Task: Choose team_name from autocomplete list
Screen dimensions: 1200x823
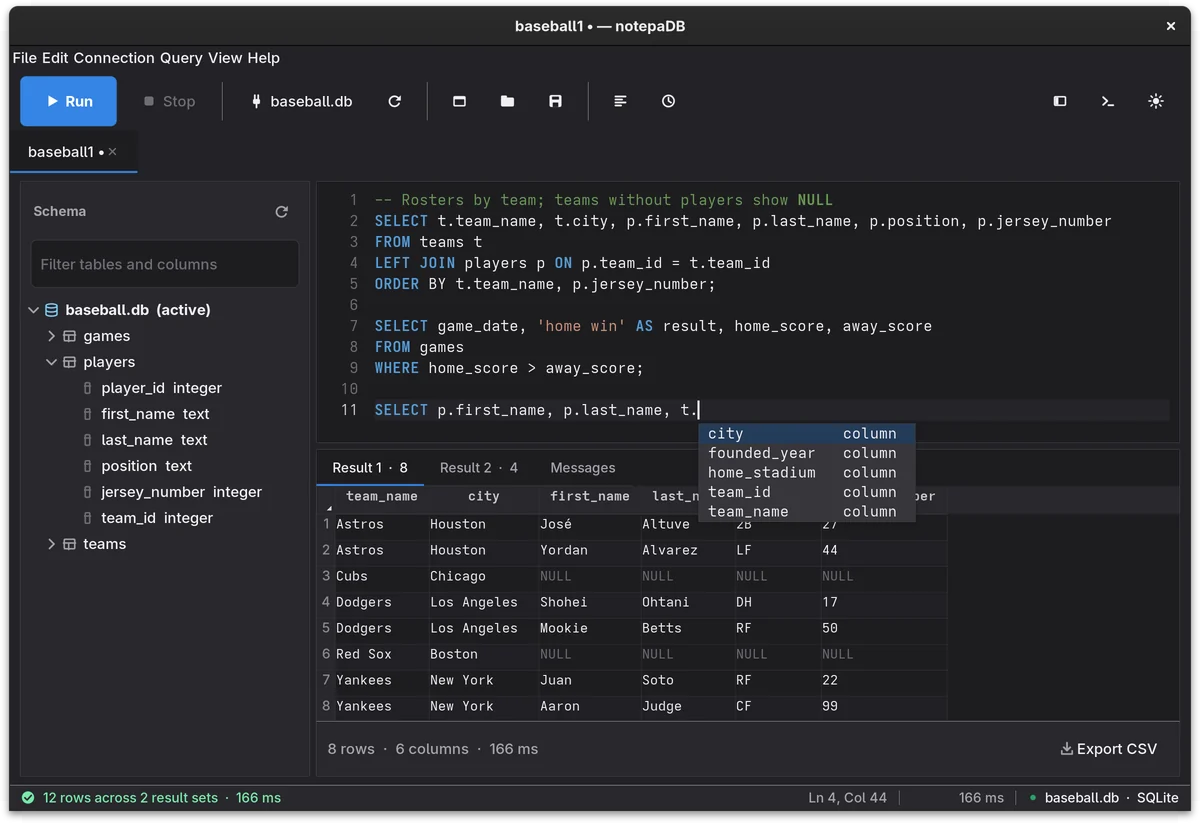Action: [x=806, y=512]
